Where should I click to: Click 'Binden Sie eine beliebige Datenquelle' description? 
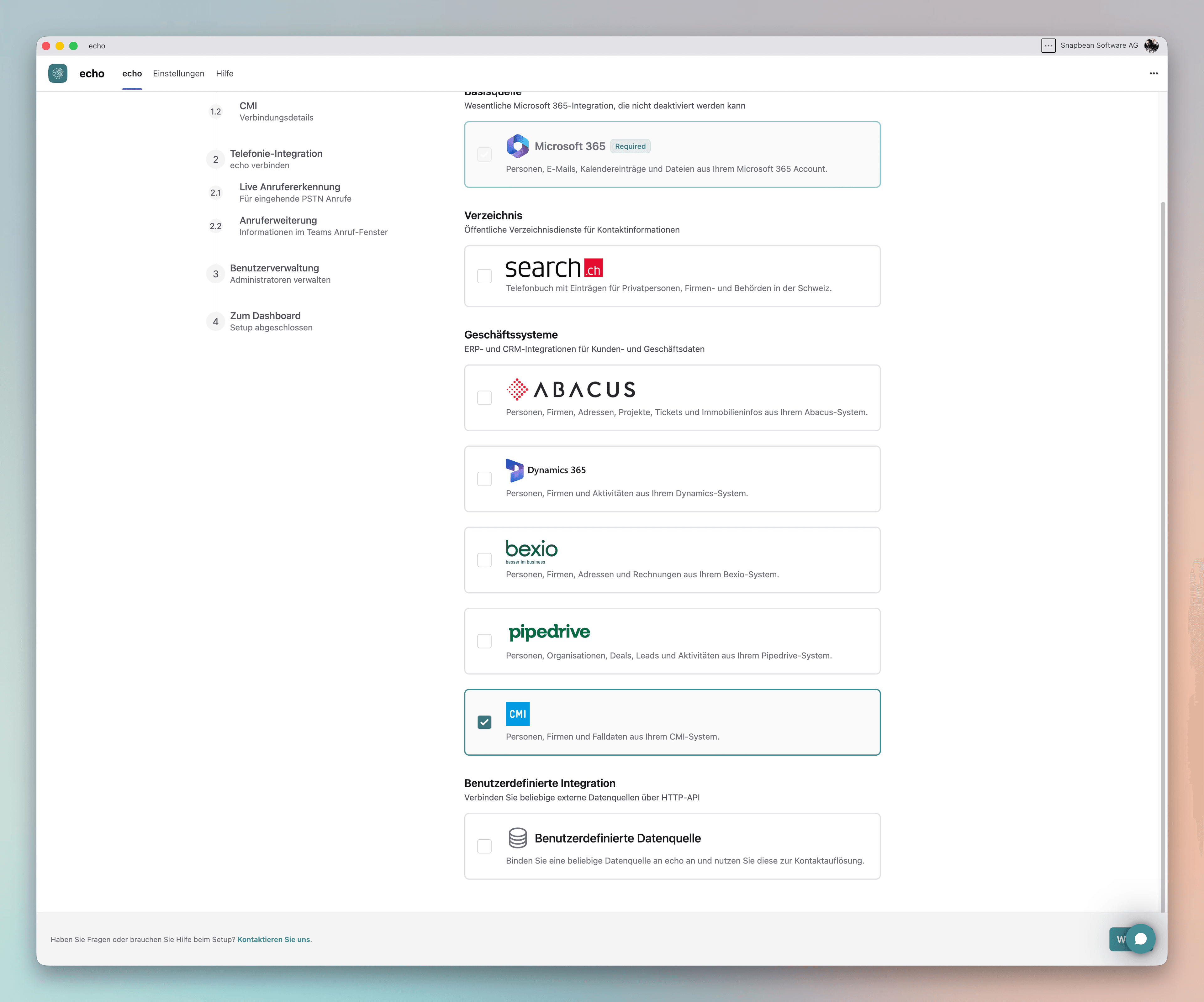(x=684, y=861)
